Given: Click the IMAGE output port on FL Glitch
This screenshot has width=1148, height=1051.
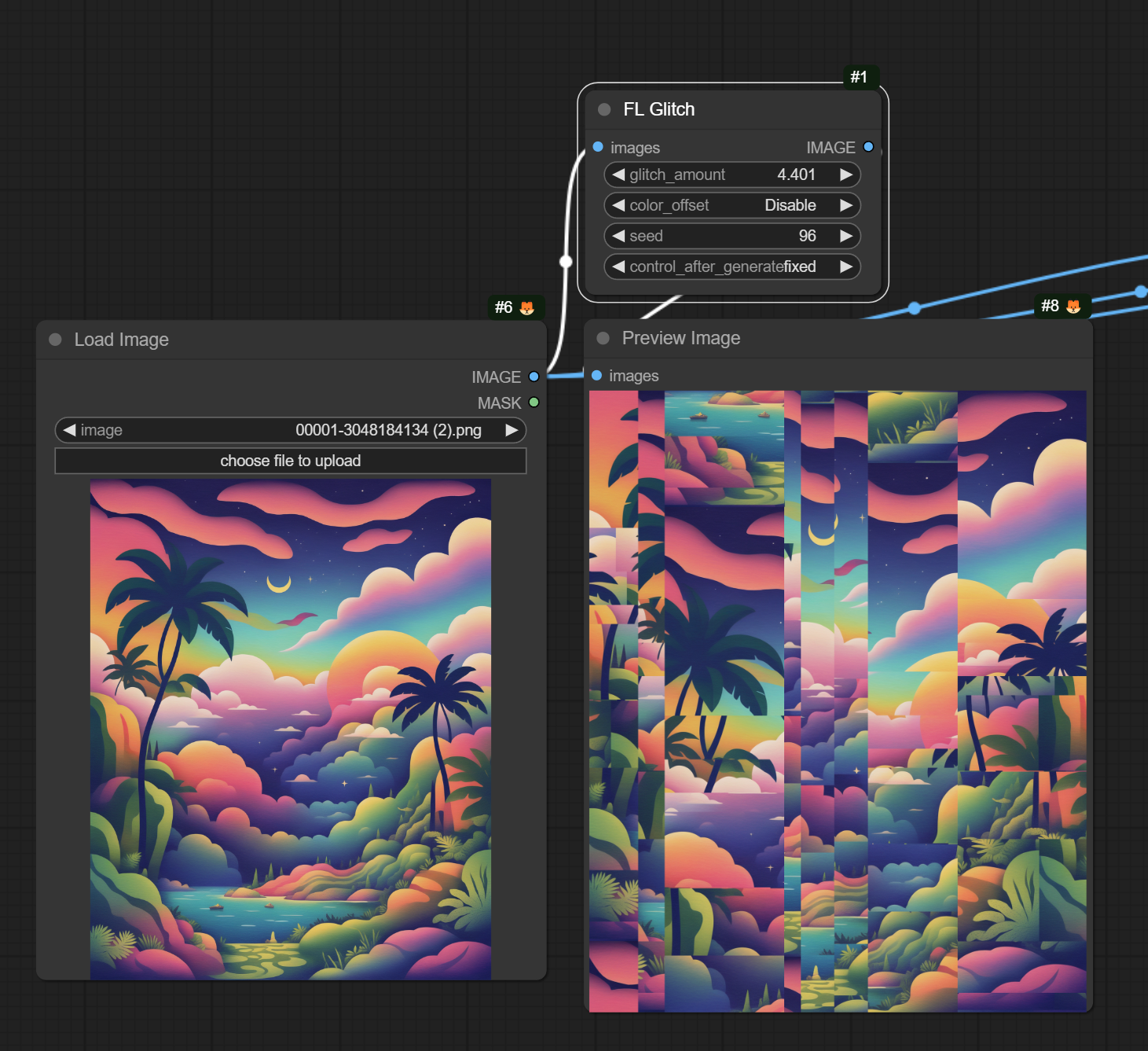Looking at the screenshot, I should 868,147.
